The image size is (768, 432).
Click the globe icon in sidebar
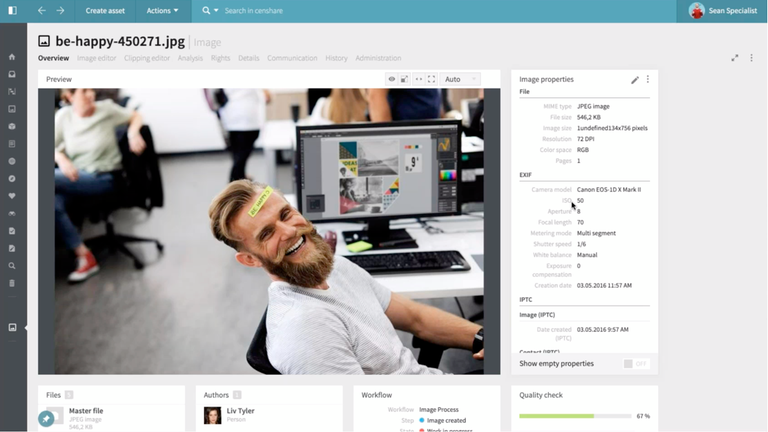pos(12,161)
